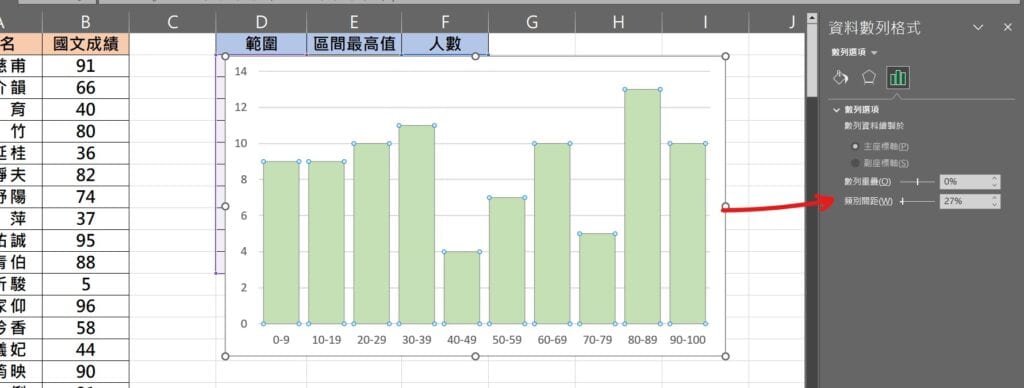
Task: Select column F header
Action: (445, 23)
